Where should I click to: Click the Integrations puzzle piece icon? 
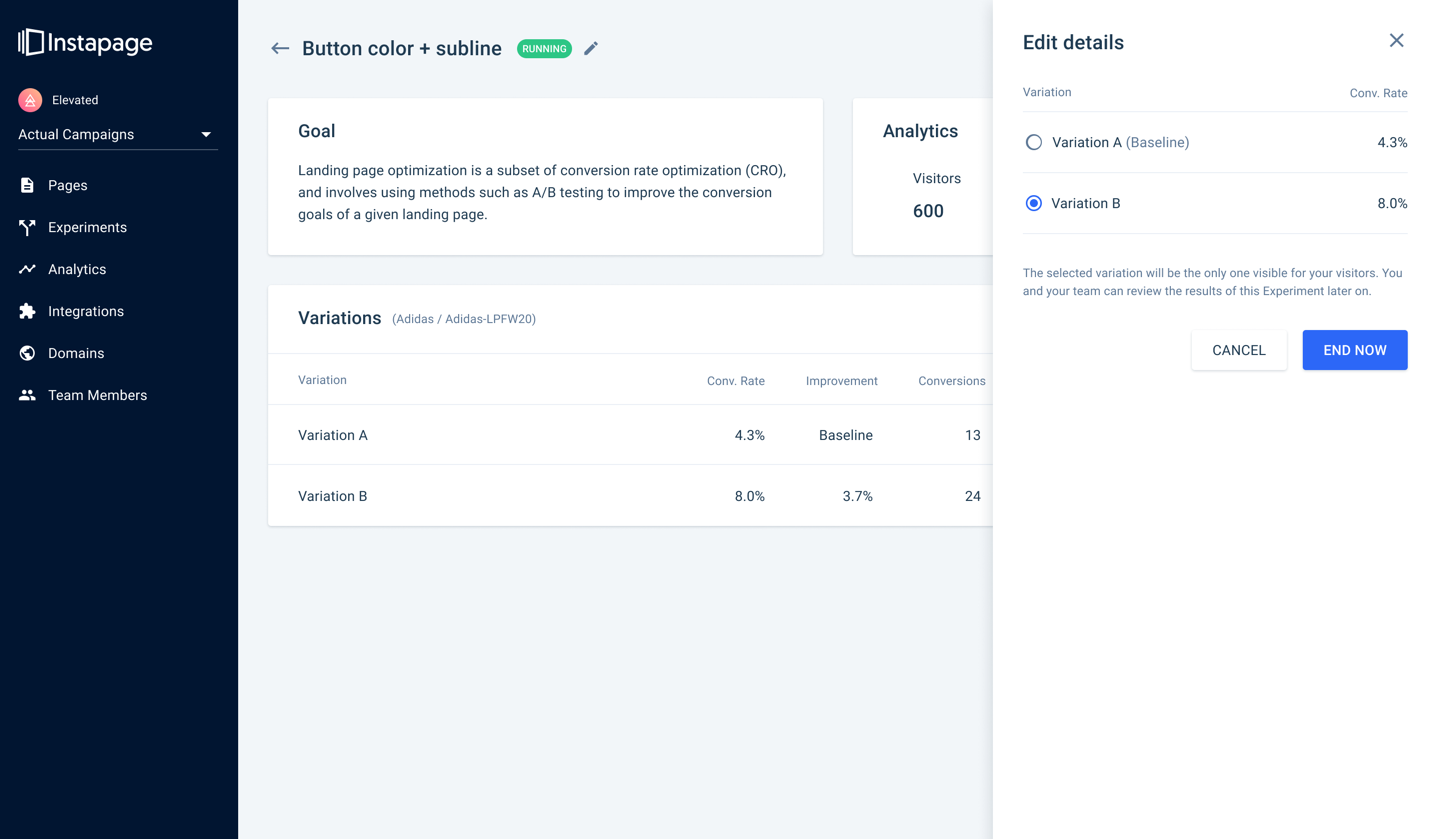click(x=27, y=311)
